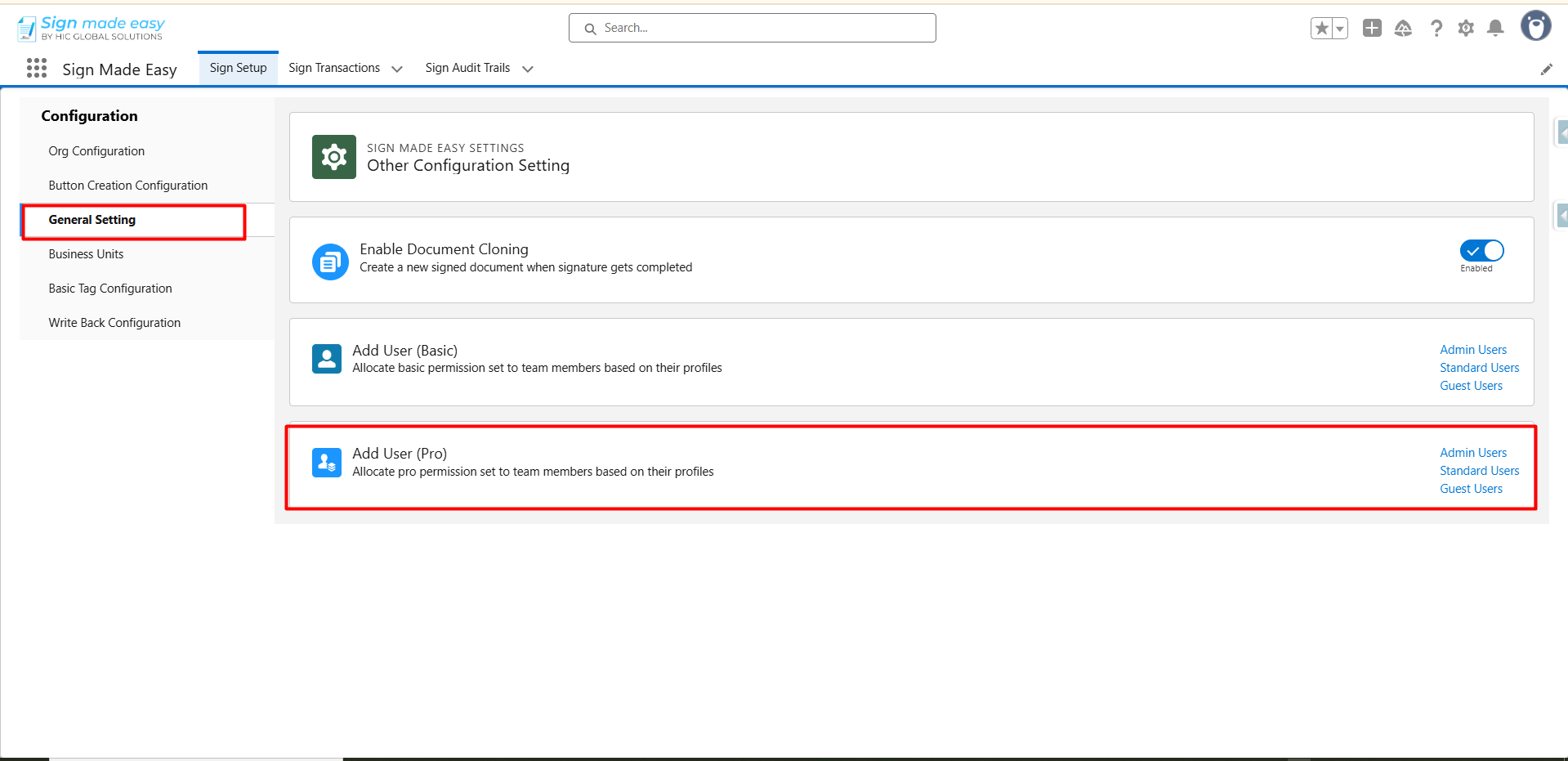Screen dimensions: 1568x761
Task: Click Guest Users link for Add User (Basic)
Action: 1471,386
